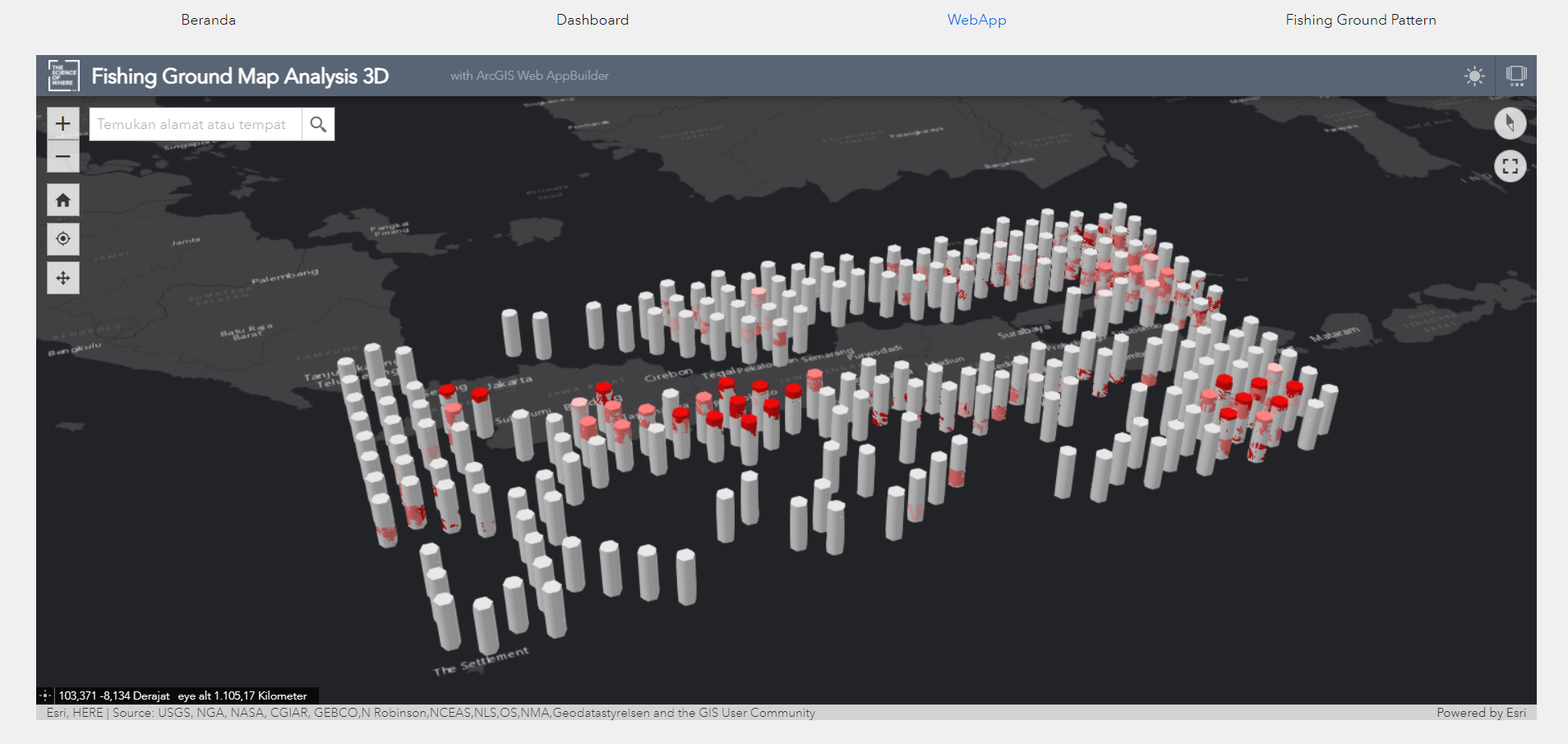The width and height of the screenshot is (1568, 744).
Task: Open the Beranda page
Action: [x=209, y=20]
